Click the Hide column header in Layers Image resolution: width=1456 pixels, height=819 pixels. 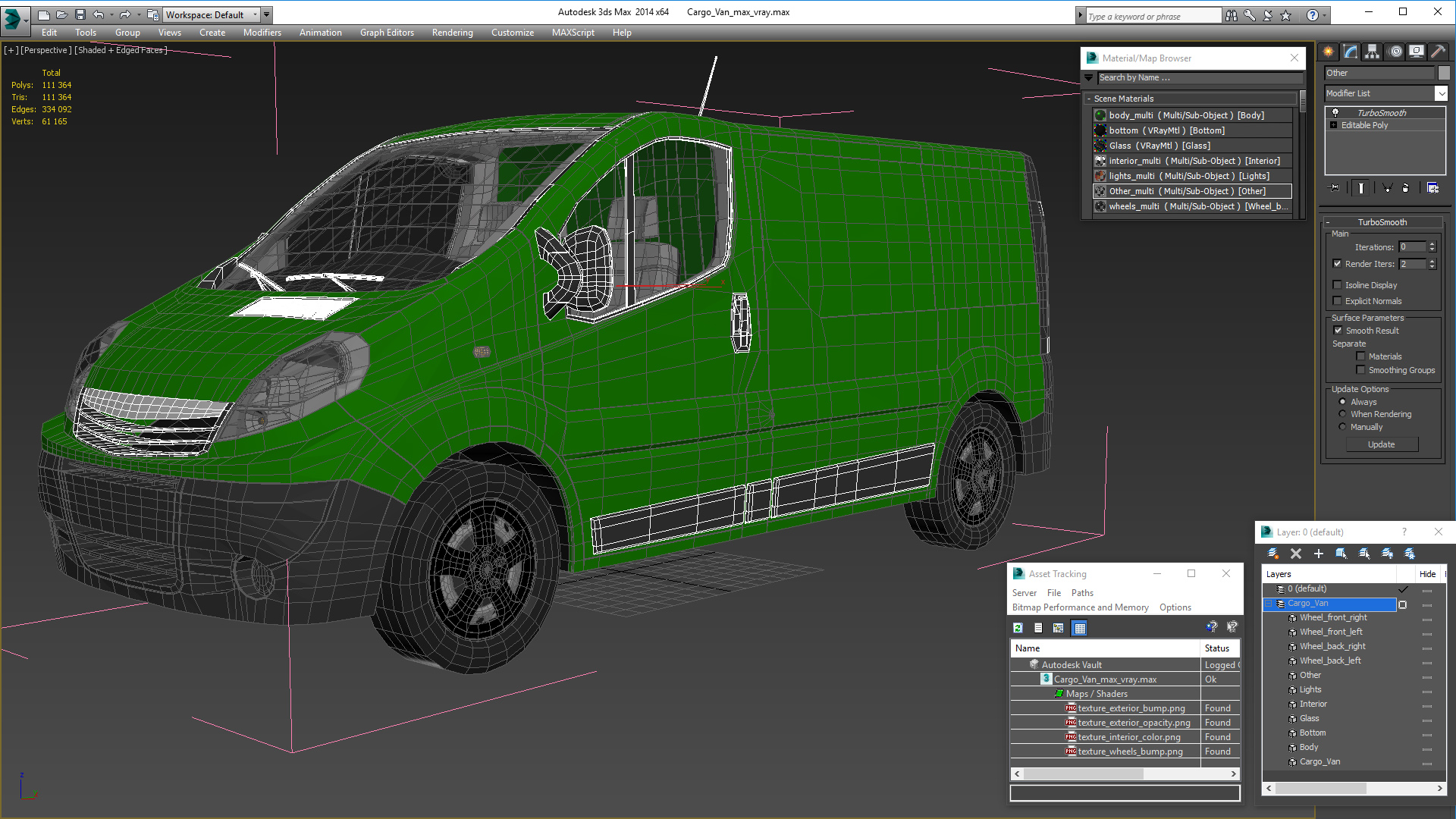pos(1427,574)
